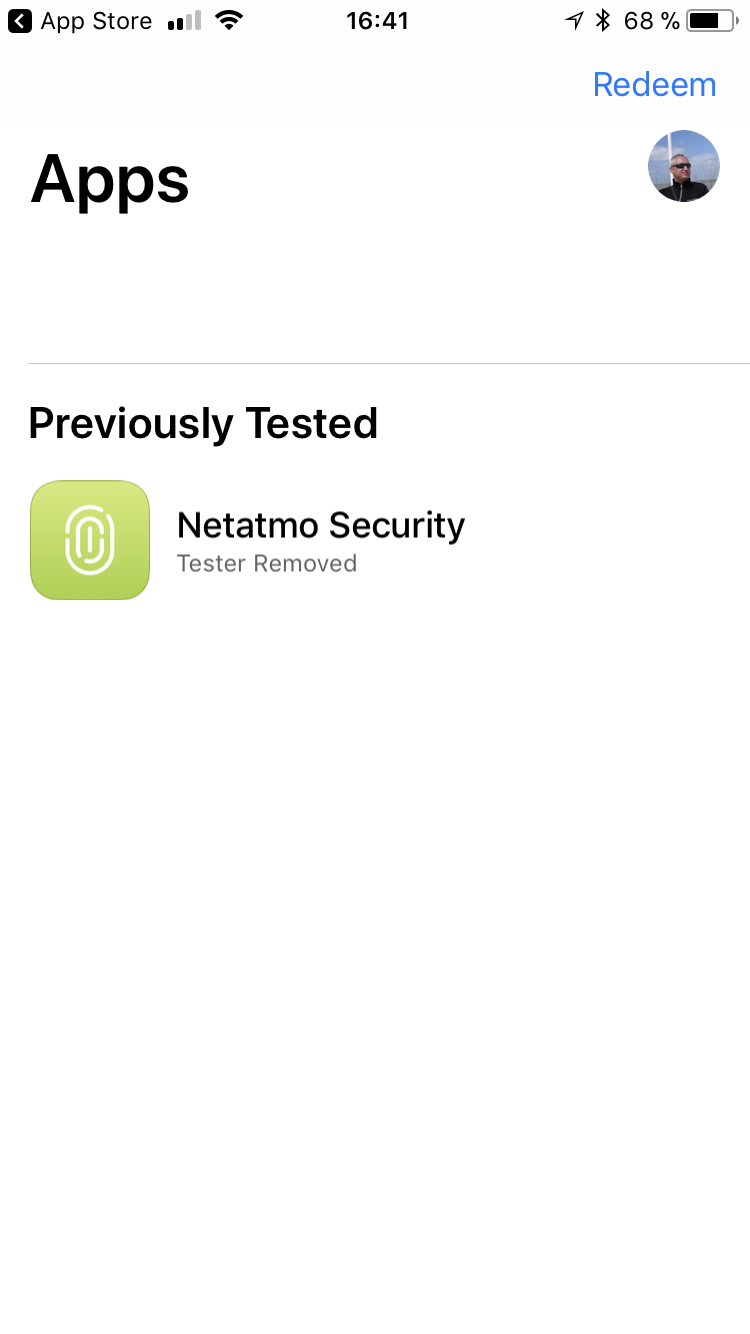Open the green Netatmo Security app icon
This screenshot has height=1334, width=750.
[90, 540]
